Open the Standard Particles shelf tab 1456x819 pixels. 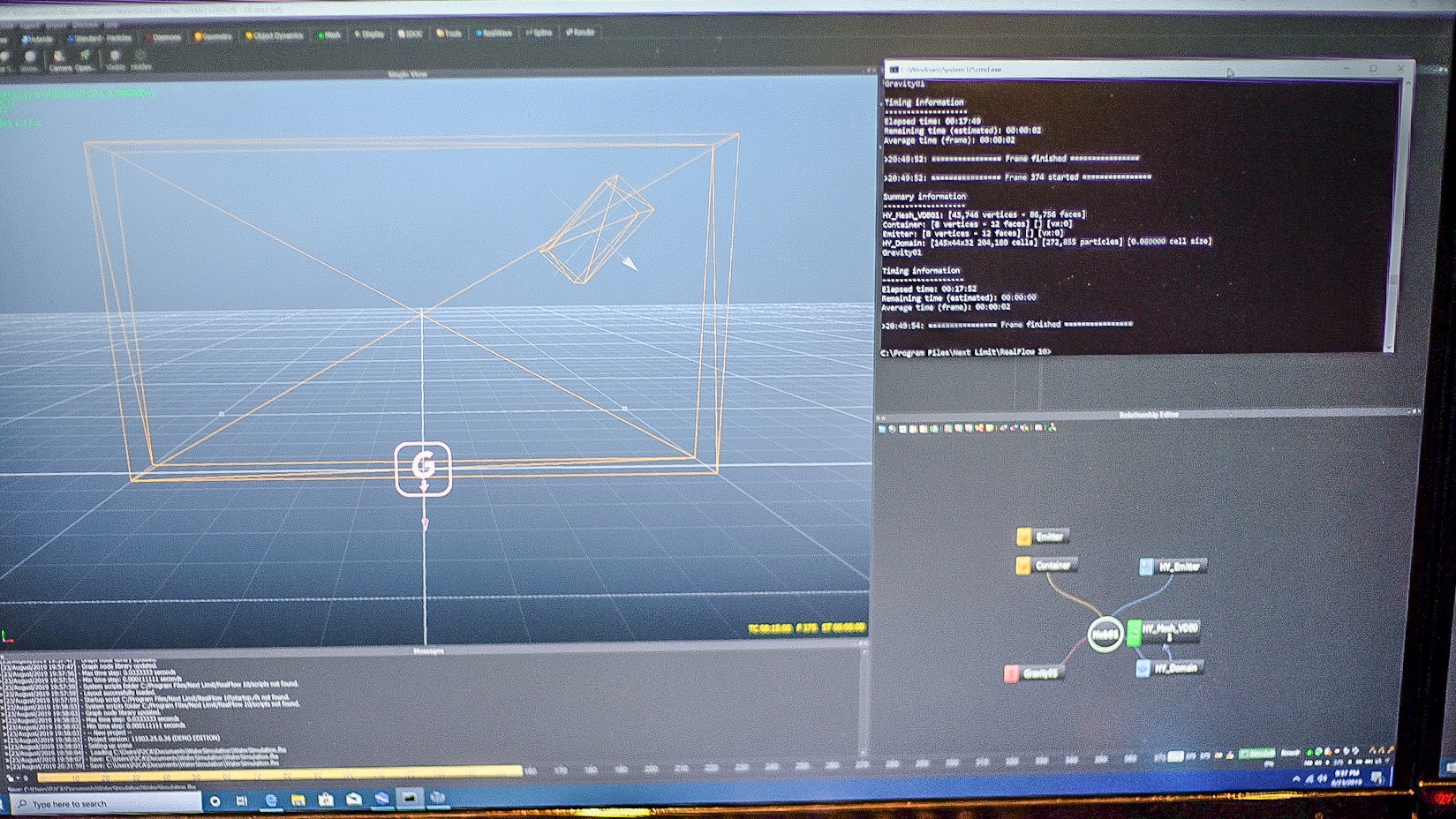click(x=100, y=38)
